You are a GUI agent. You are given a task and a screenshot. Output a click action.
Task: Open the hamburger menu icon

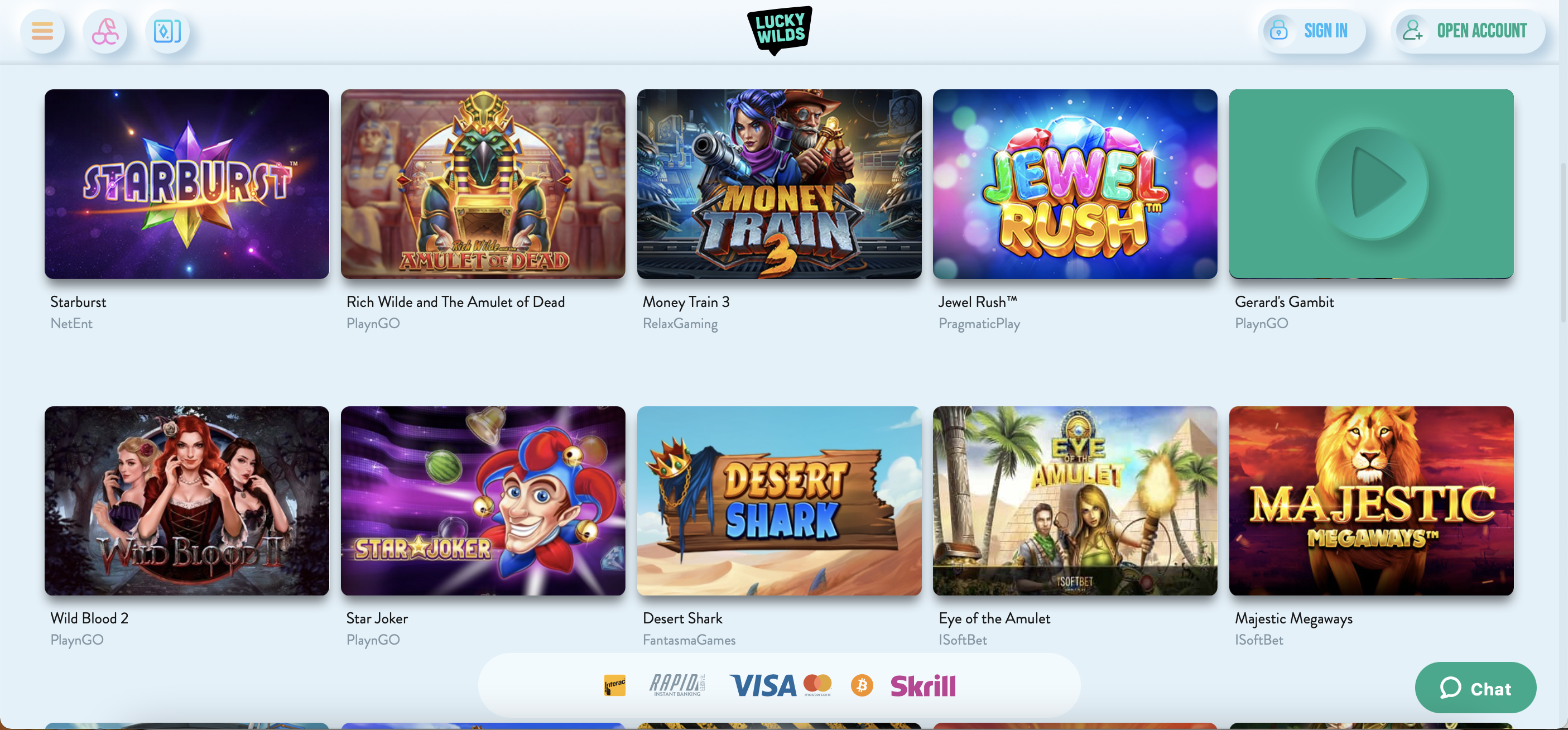[42, 31]
